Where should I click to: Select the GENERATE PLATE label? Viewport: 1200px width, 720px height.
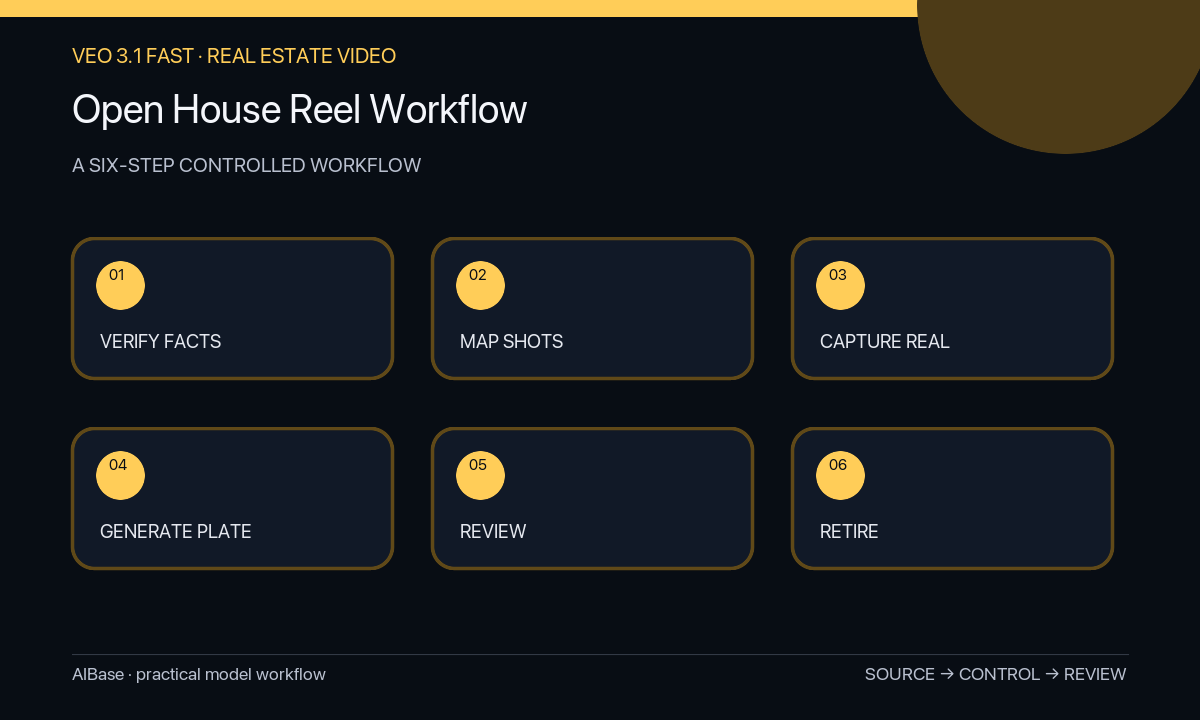point(175,531)
